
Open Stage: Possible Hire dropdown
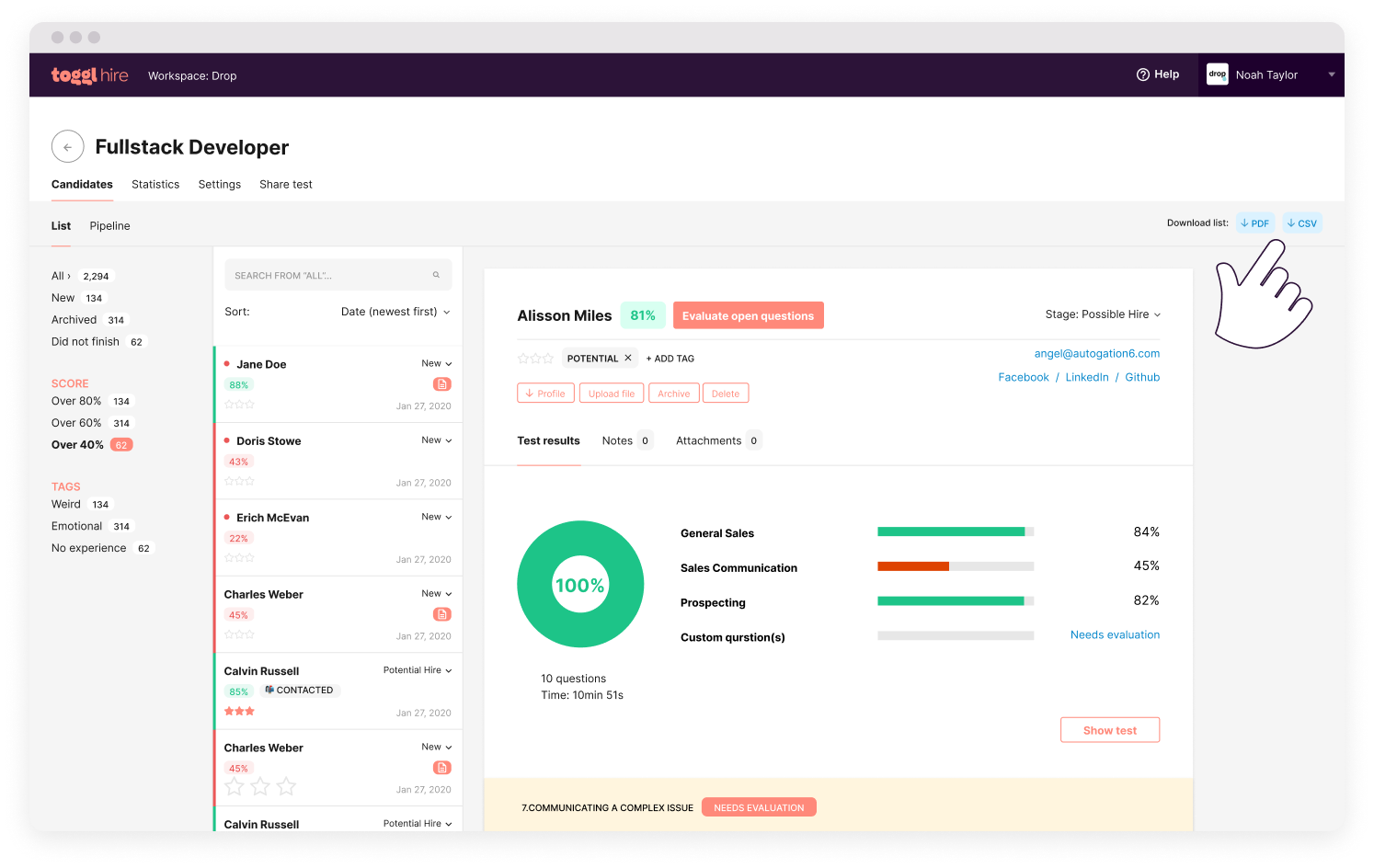click(1103, 314)
